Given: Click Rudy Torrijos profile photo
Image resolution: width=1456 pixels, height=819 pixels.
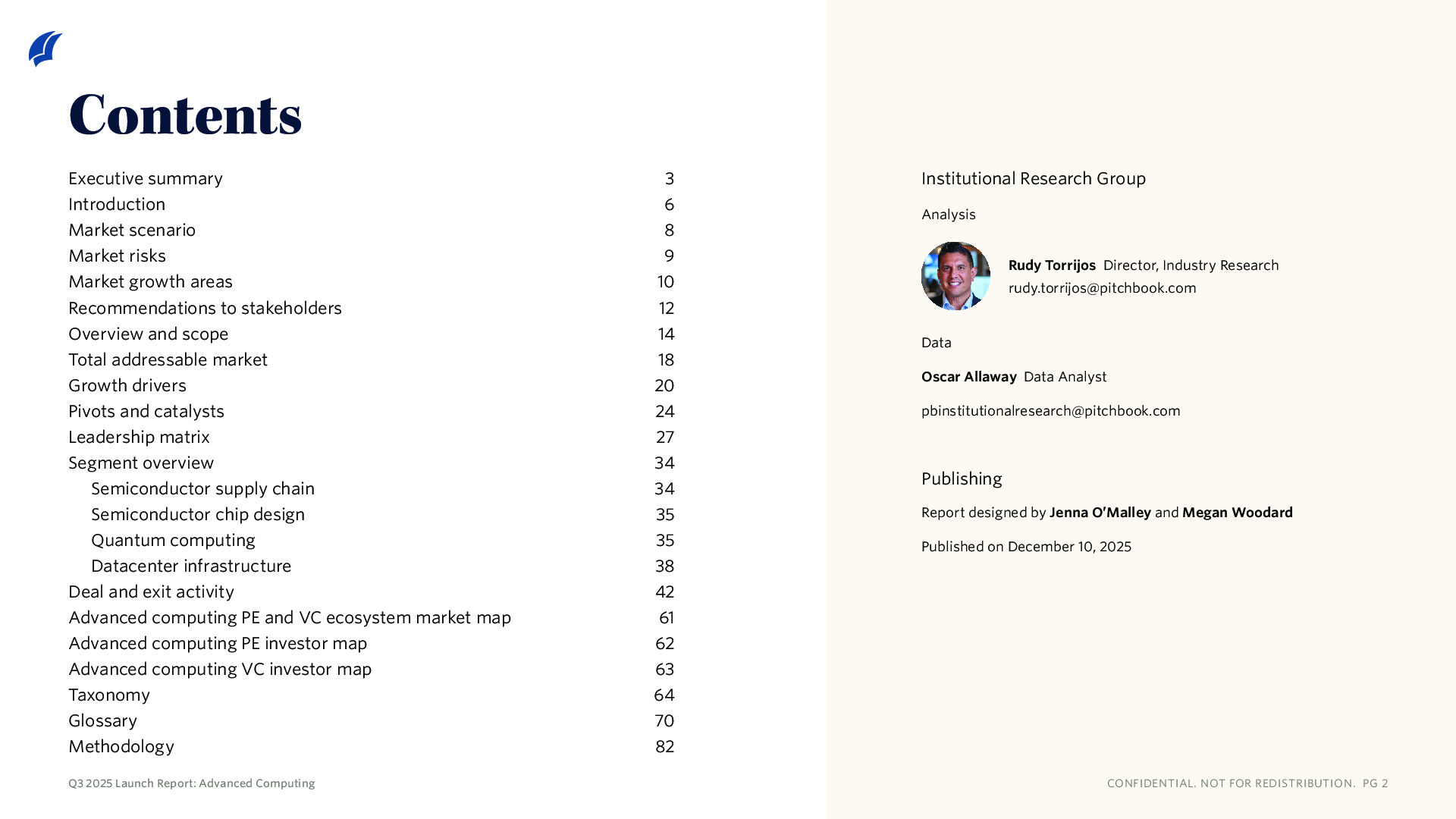Looking at the screenshot, I should pos(955,276).
